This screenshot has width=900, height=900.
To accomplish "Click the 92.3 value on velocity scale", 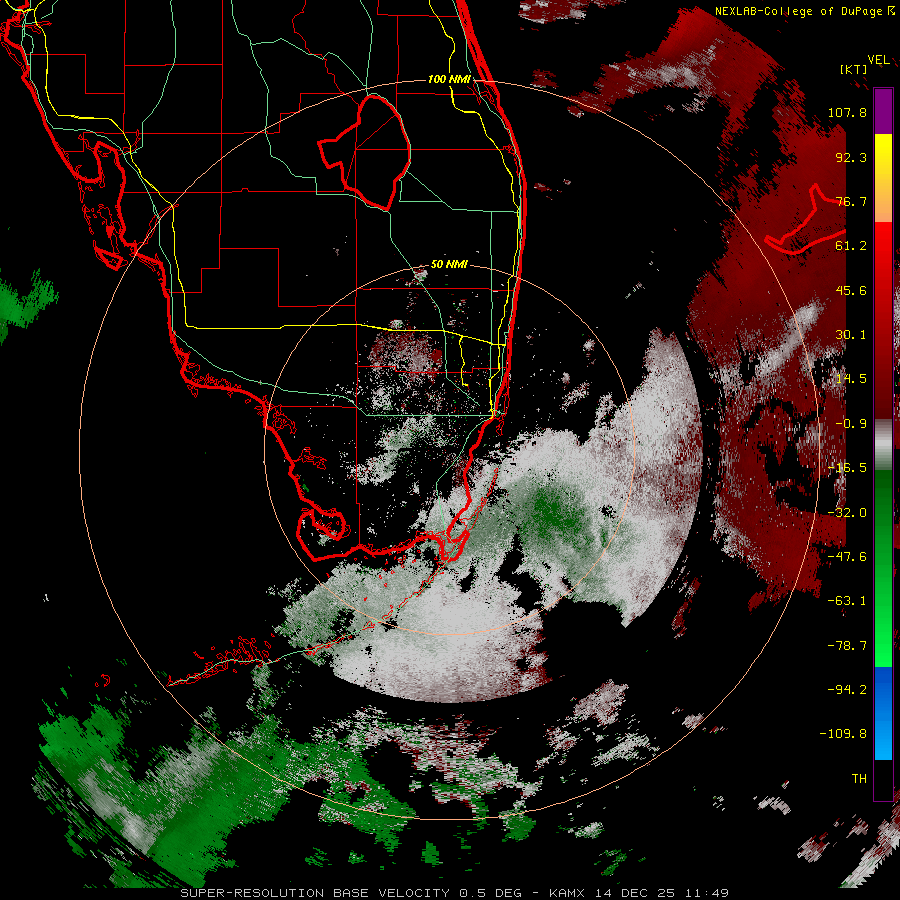I will point(851,157).
